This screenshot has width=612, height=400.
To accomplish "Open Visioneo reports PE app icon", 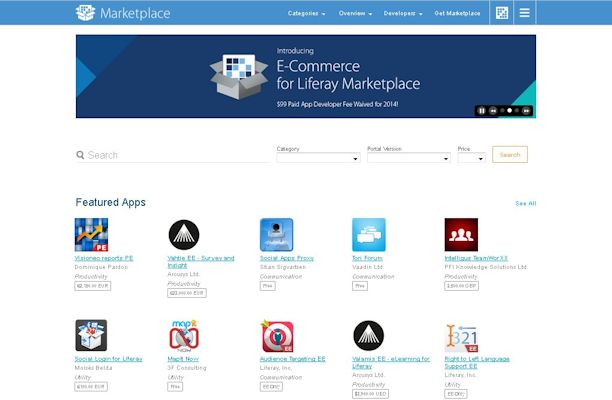I will [x=91, y=235].
